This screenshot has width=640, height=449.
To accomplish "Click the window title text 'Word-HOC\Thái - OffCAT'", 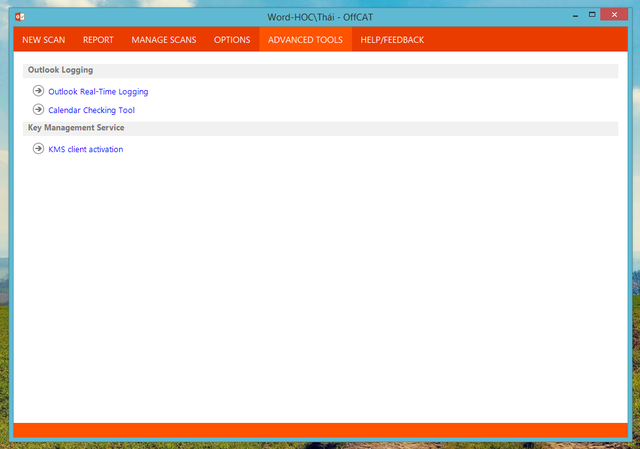I will [x=320, y=16].
